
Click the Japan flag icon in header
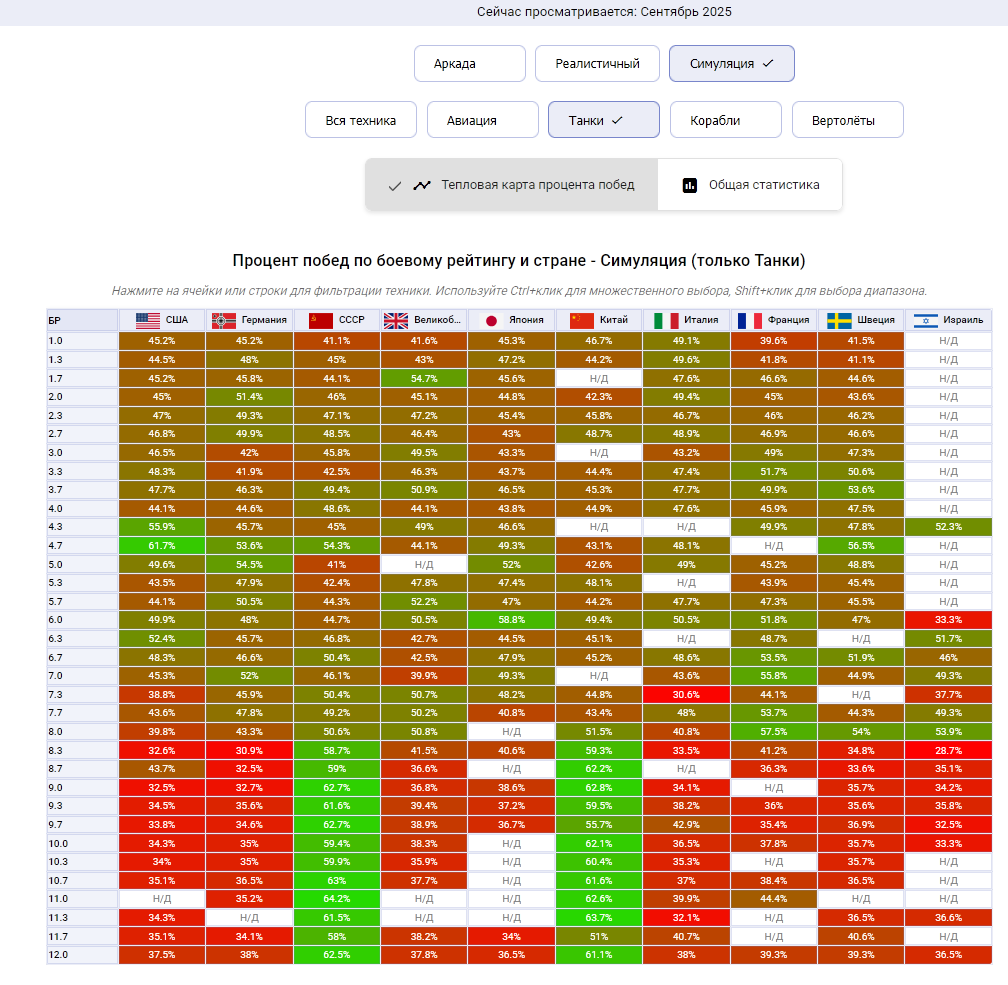tap(491, 320)
